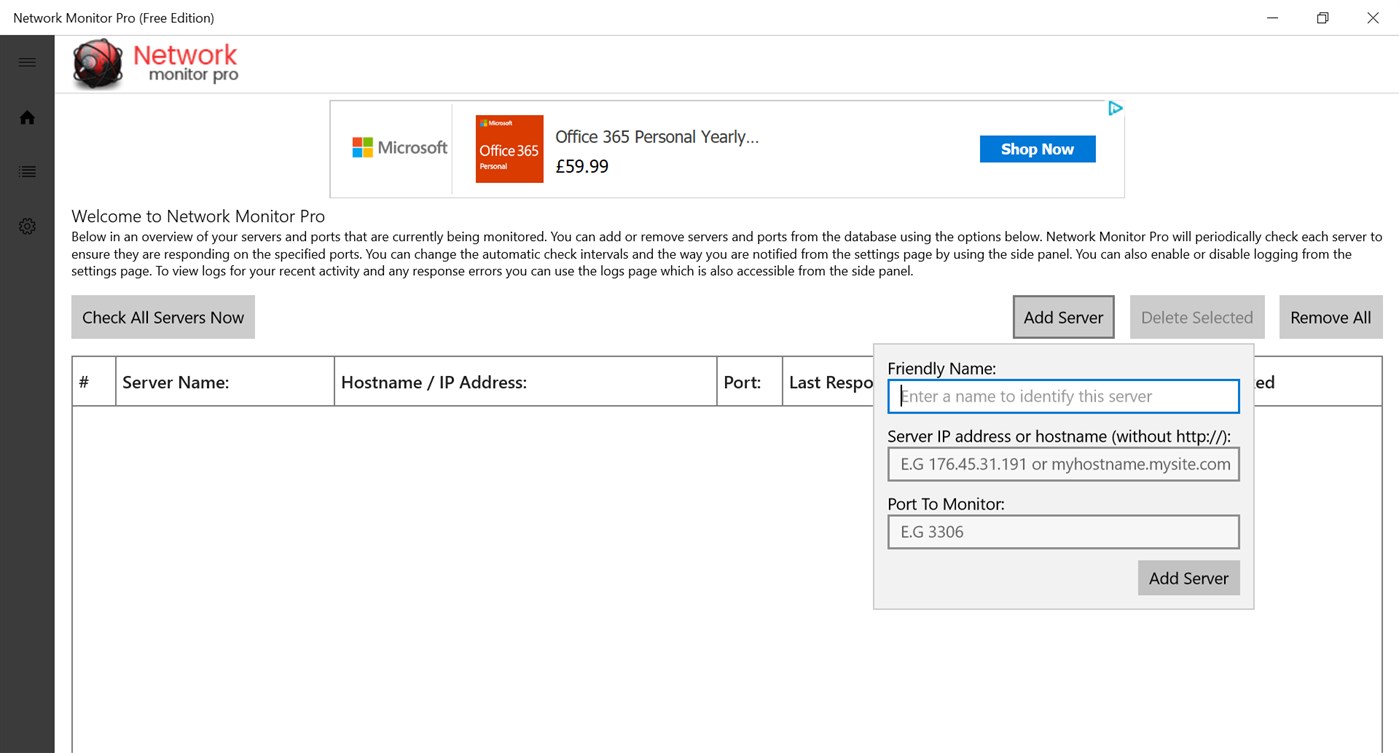This screenshot has height=753, width=1399.
Task: Click the £59.99 price in the ad
Action: pos(582,166)
